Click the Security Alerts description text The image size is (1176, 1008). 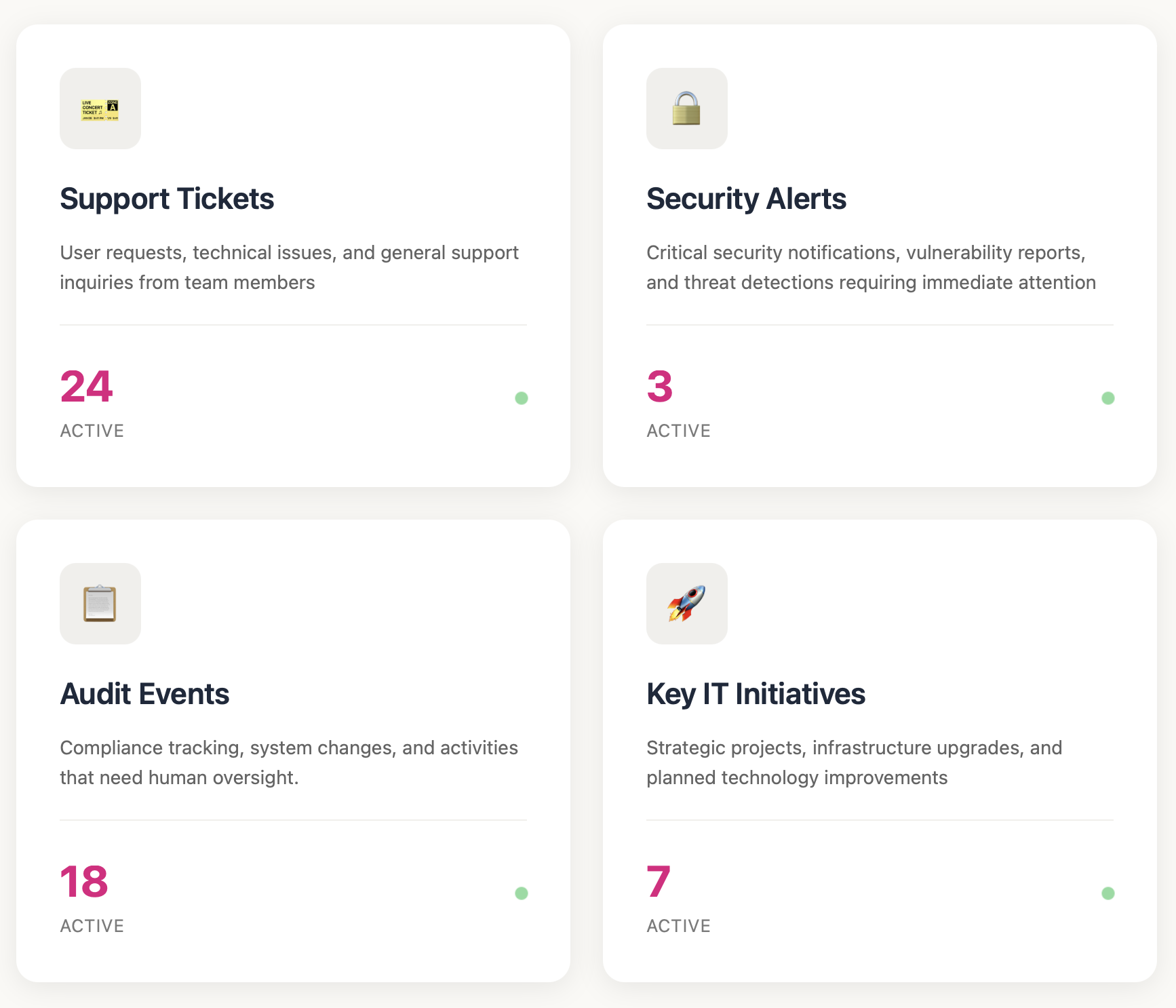click(x=871, y=267)
